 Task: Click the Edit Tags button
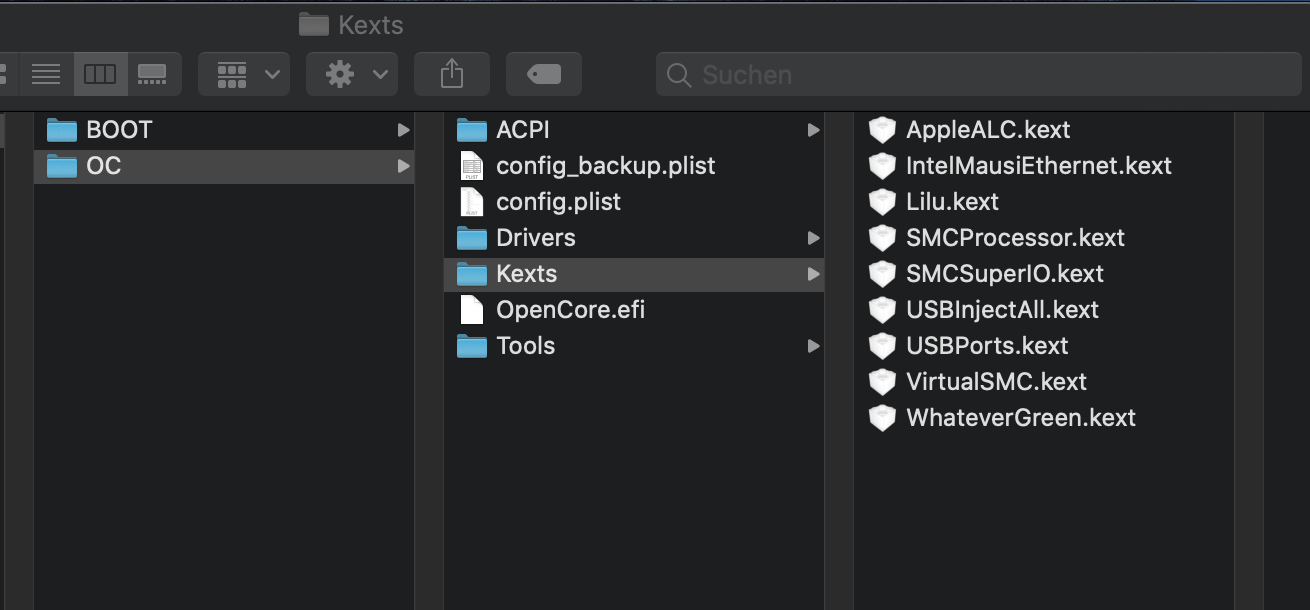point(543,74)
